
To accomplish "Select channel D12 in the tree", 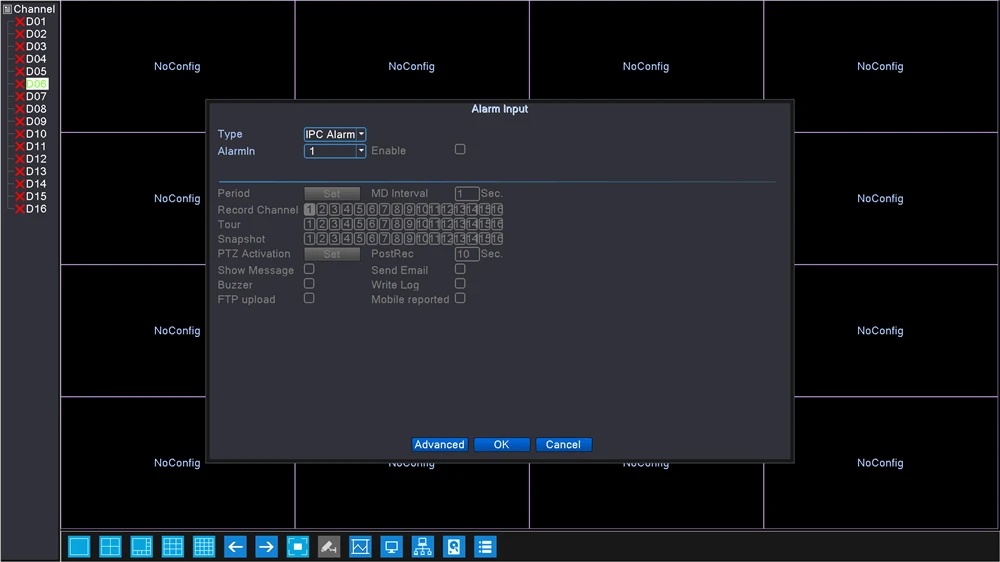I will (36, 159).
